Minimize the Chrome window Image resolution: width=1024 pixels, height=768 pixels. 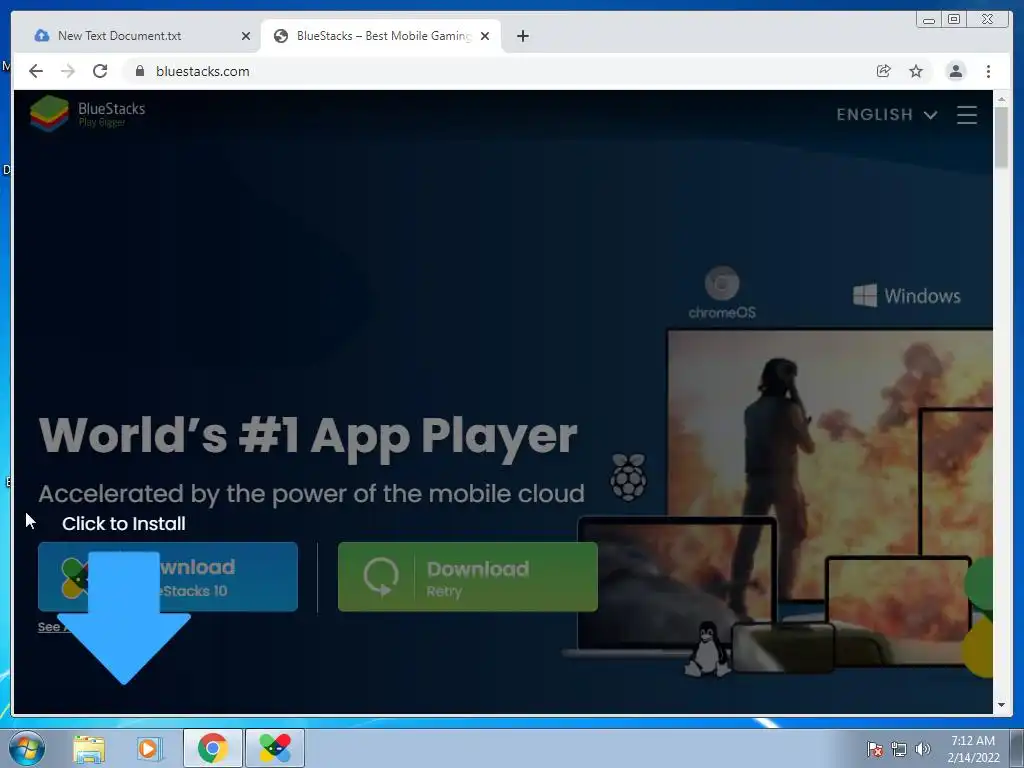[x=928, y=20]
